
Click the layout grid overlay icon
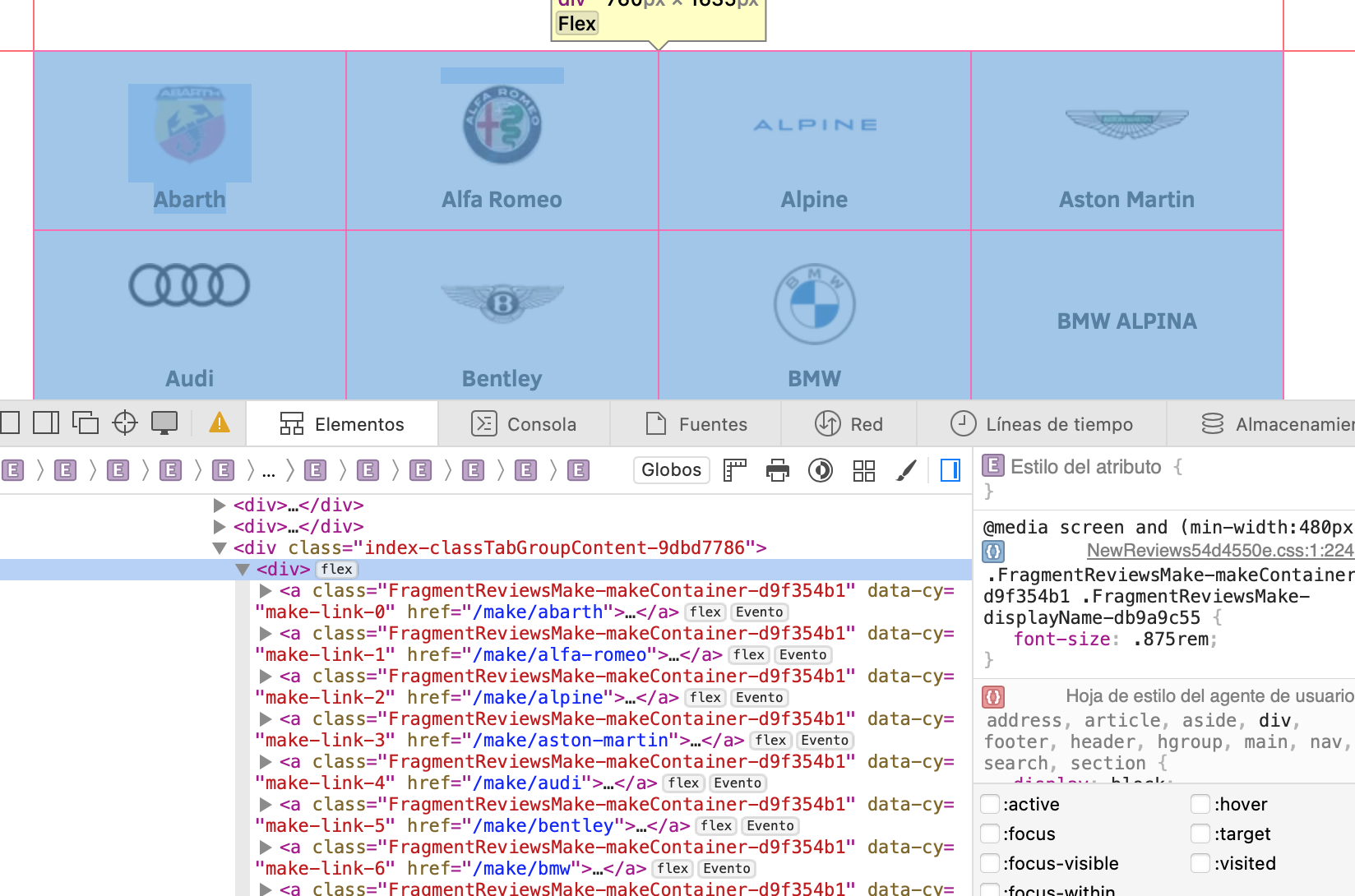(863, 470)
